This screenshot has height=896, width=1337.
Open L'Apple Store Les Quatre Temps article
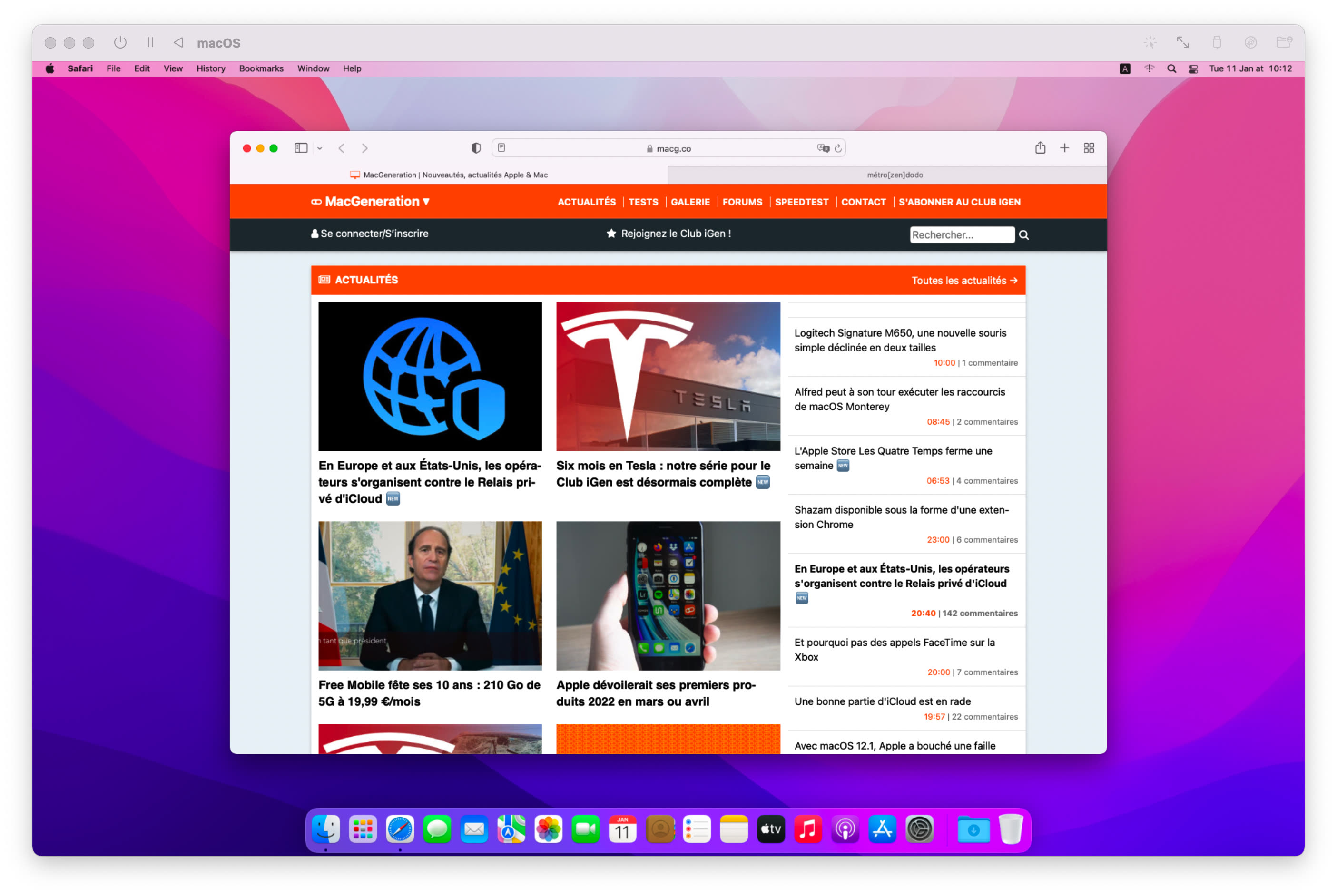894,458
